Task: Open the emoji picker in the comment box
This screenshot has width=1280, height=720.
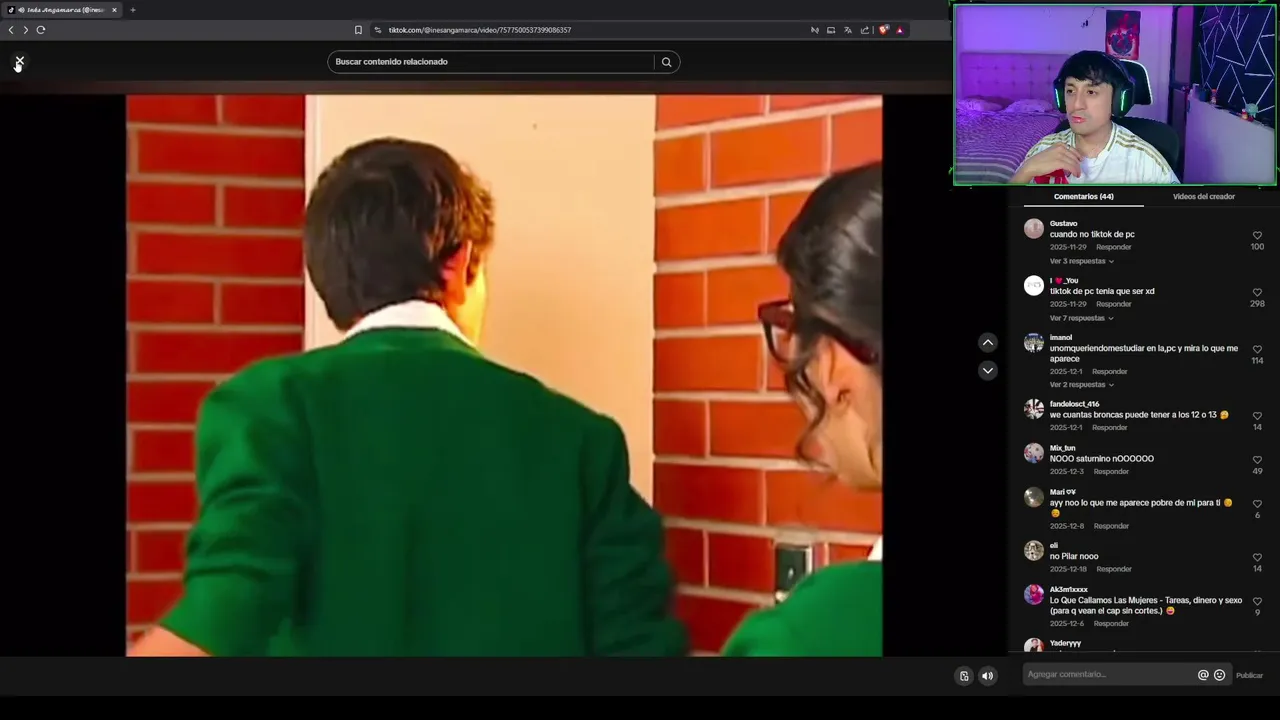Action: tap(1219, 675)
